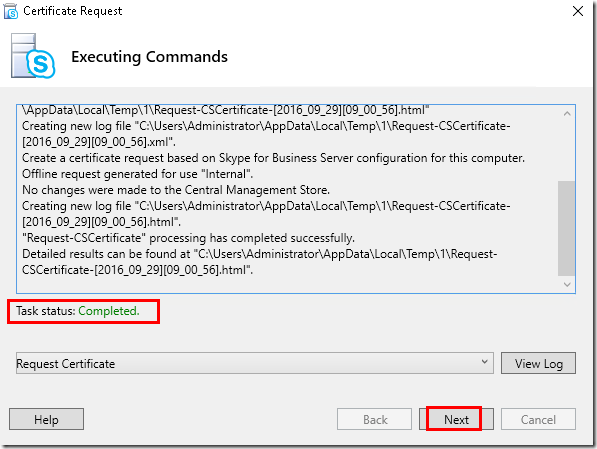Click the Skype for Business server icon

[33, 56]
